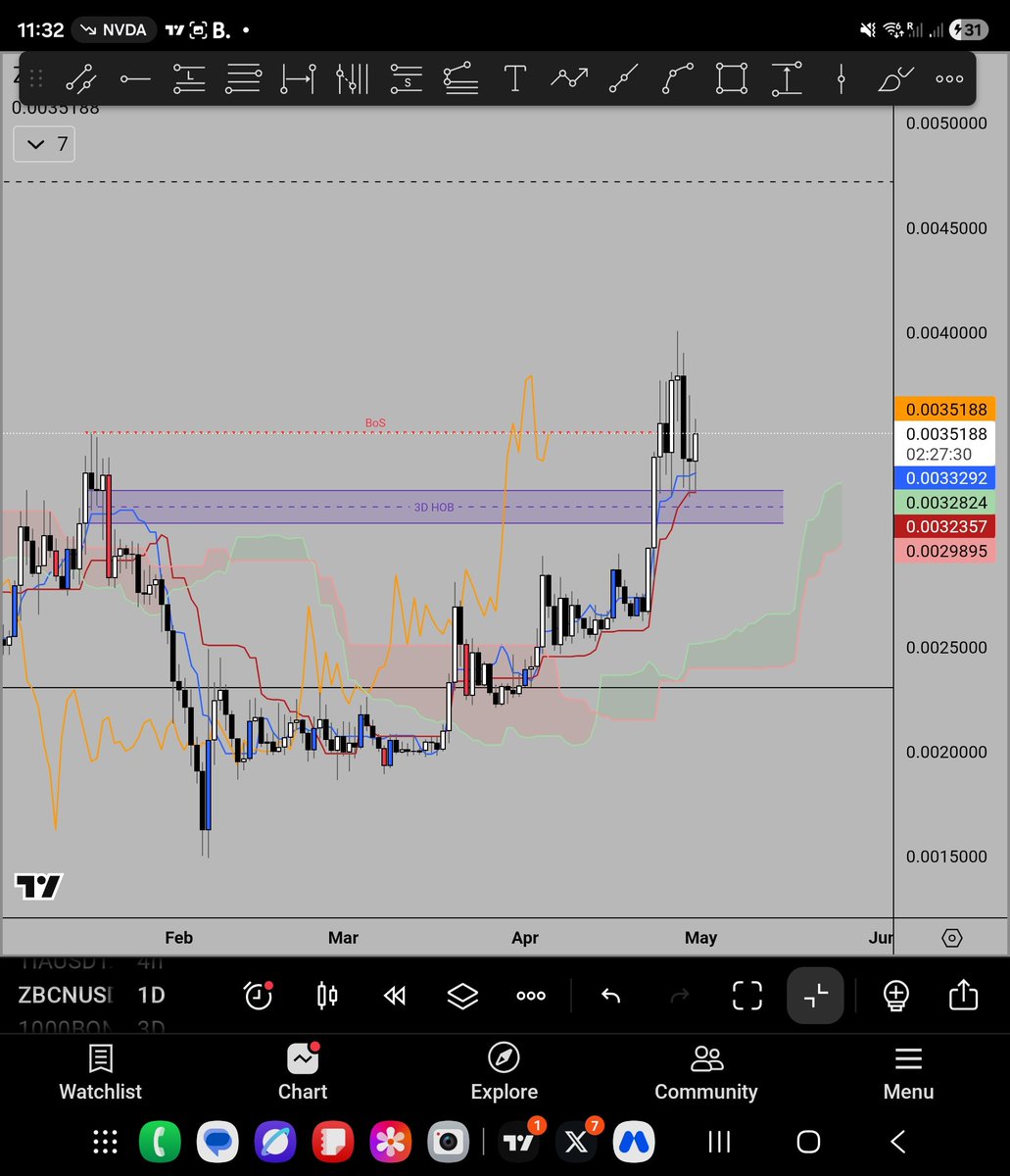Screen dimensions: 1010x1176
Task: Open the Menu tab
Action: click(908, 1073)
